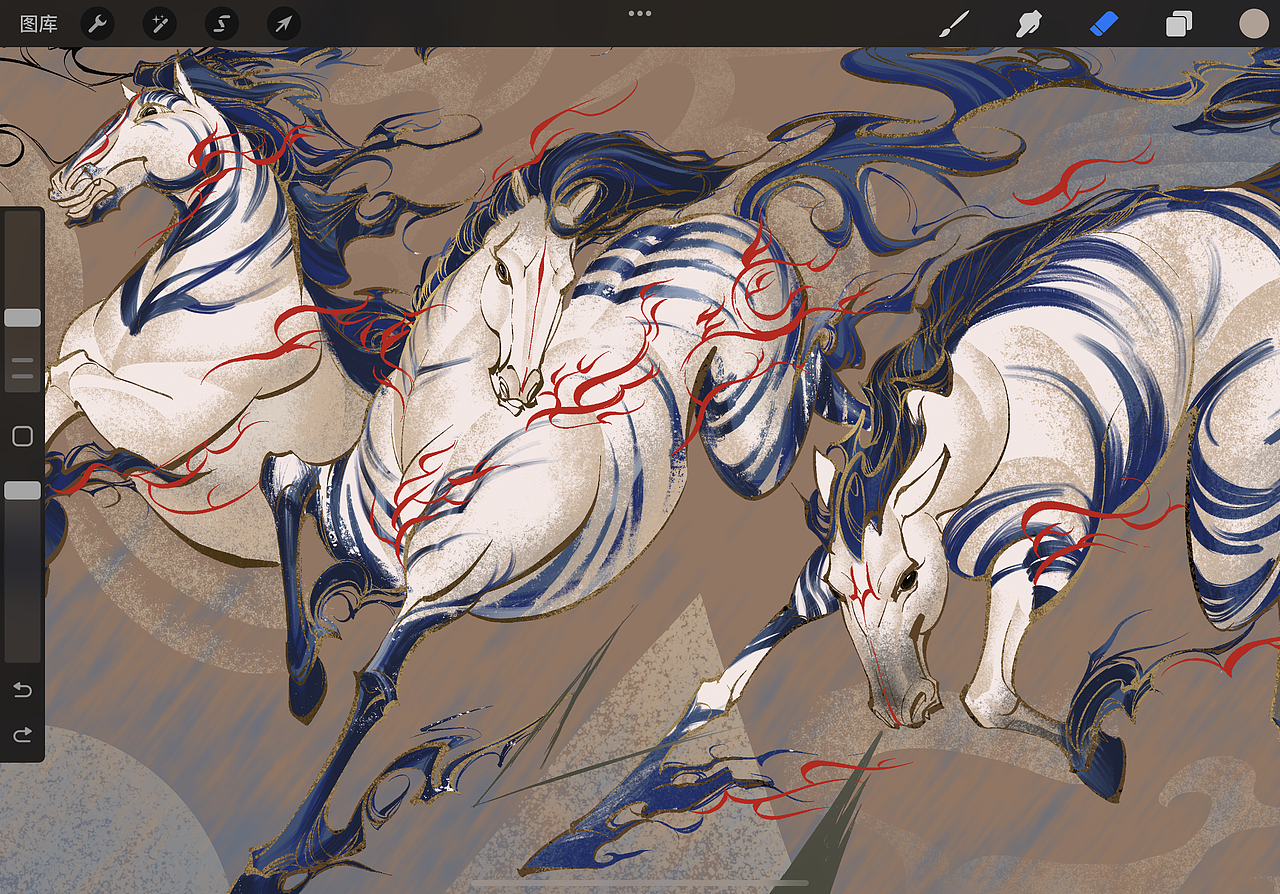Open the 图库 gallery
This screenshot has width=1280, height=894.
[39, 24]
